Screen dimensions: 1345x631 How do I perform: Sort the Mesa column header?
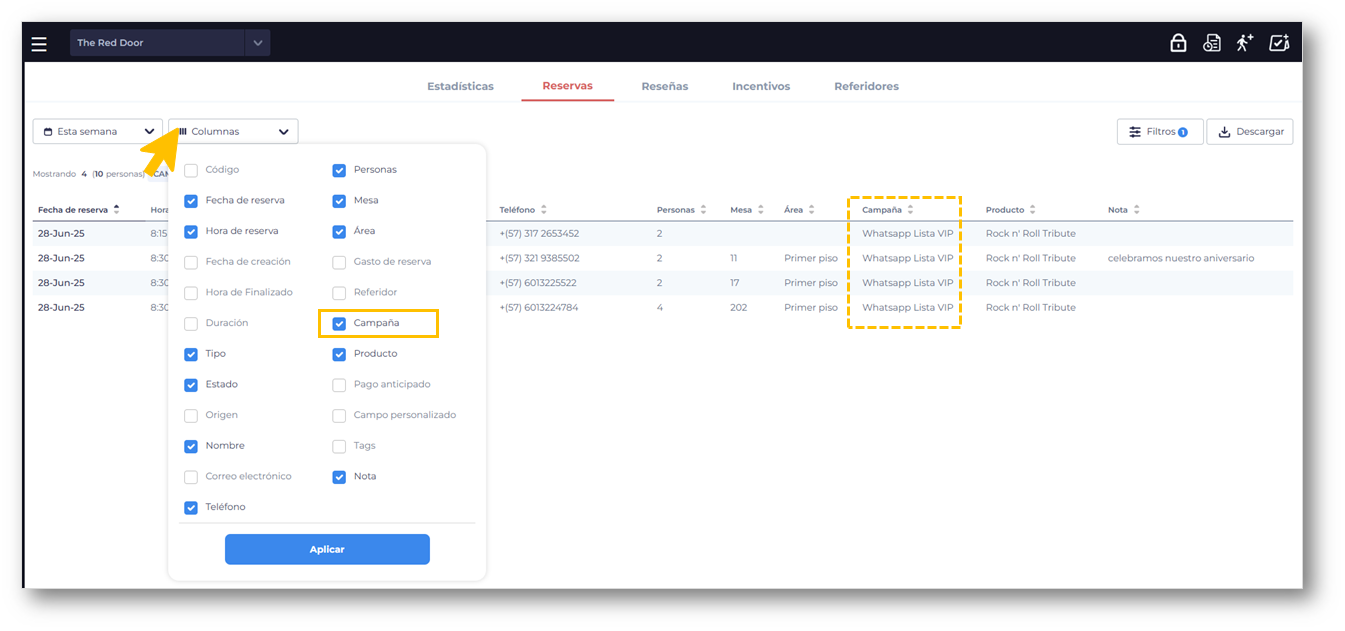point(761,210)
